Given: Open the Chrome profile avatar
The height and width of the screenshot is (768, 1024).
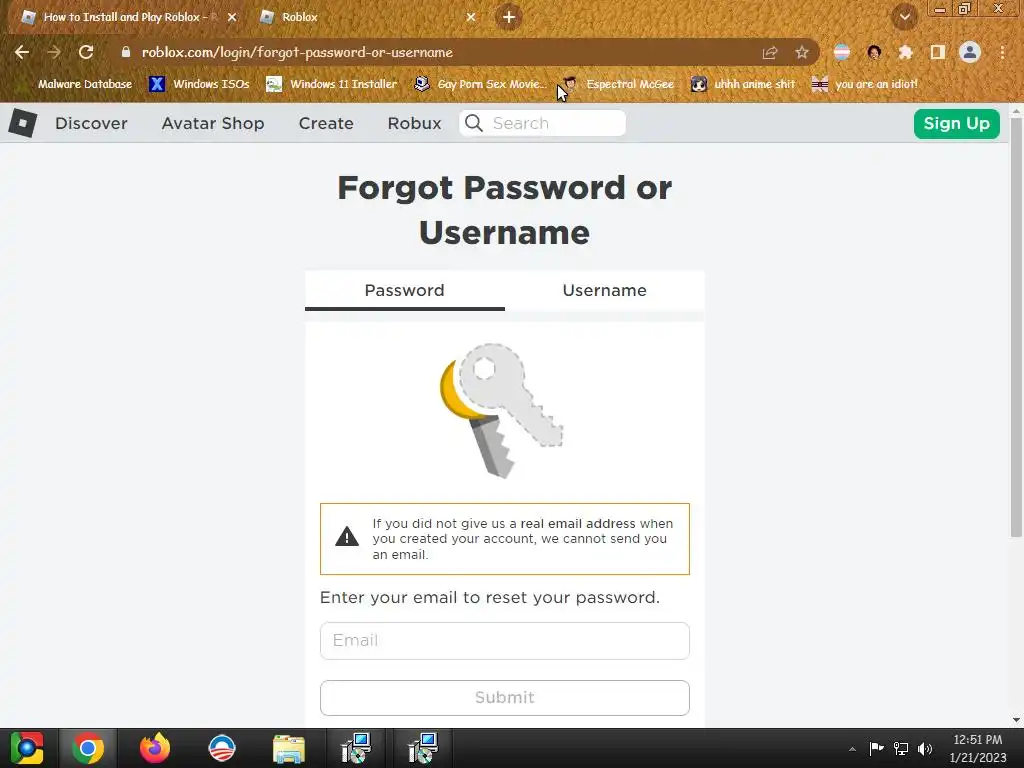Looking at the screenshot, I should pyautogui.click(x=970, y=52).
